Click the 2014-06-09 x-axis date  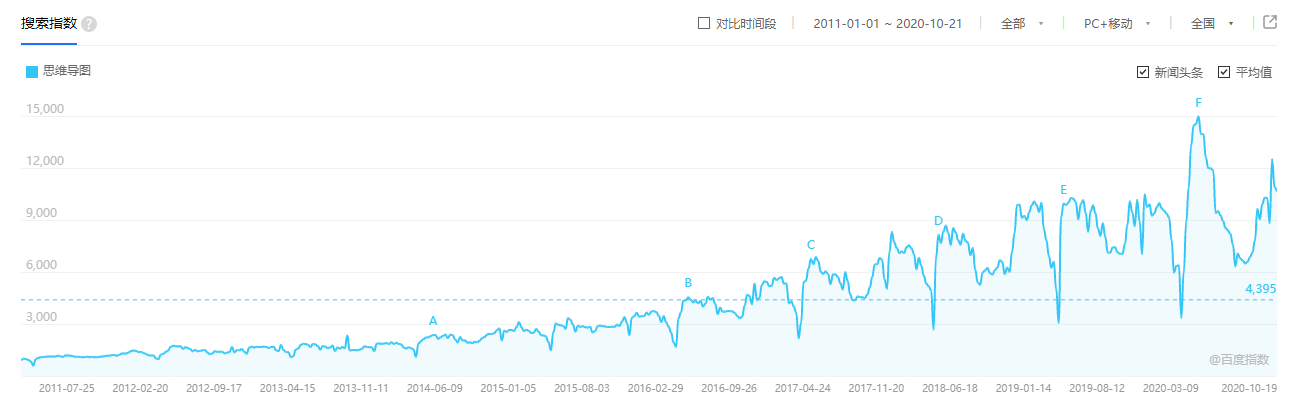tap(434, 388)
